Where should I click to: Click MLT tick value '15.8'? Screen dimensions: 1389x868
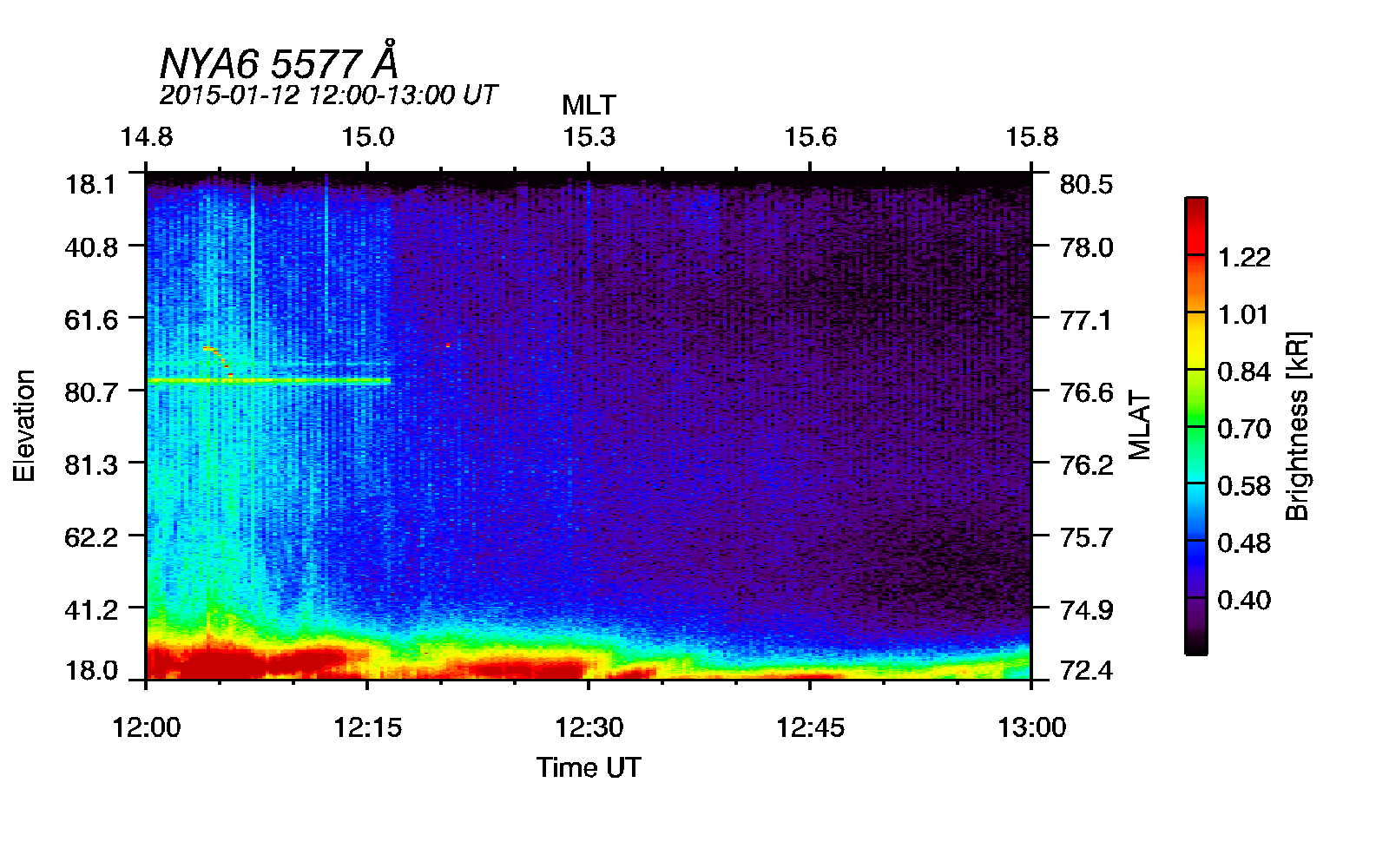click(x=1031, y=137)
